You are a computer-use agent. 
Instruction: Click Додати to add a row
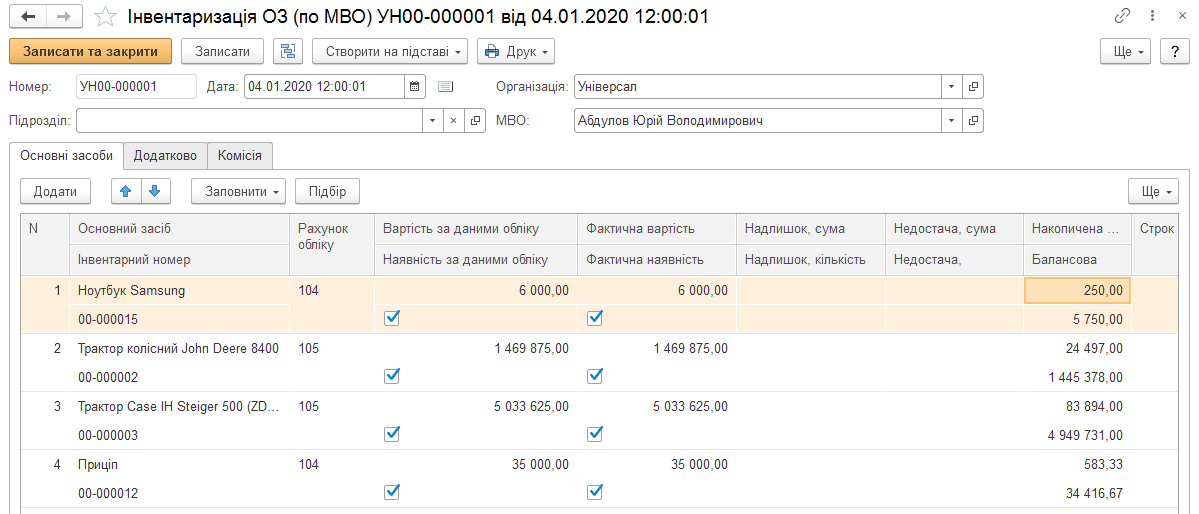point(55,191)
